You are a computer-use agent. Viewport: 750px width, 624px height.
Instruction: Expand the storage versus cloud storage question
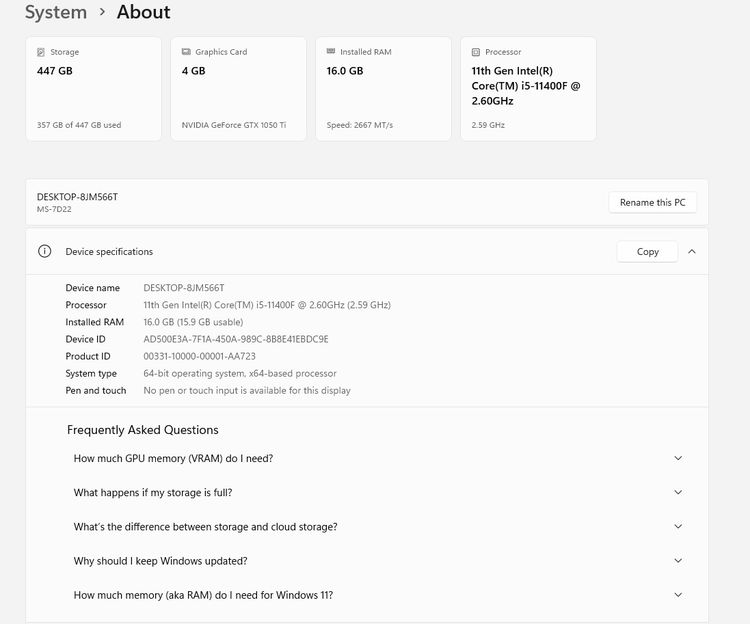pos(678,527)
